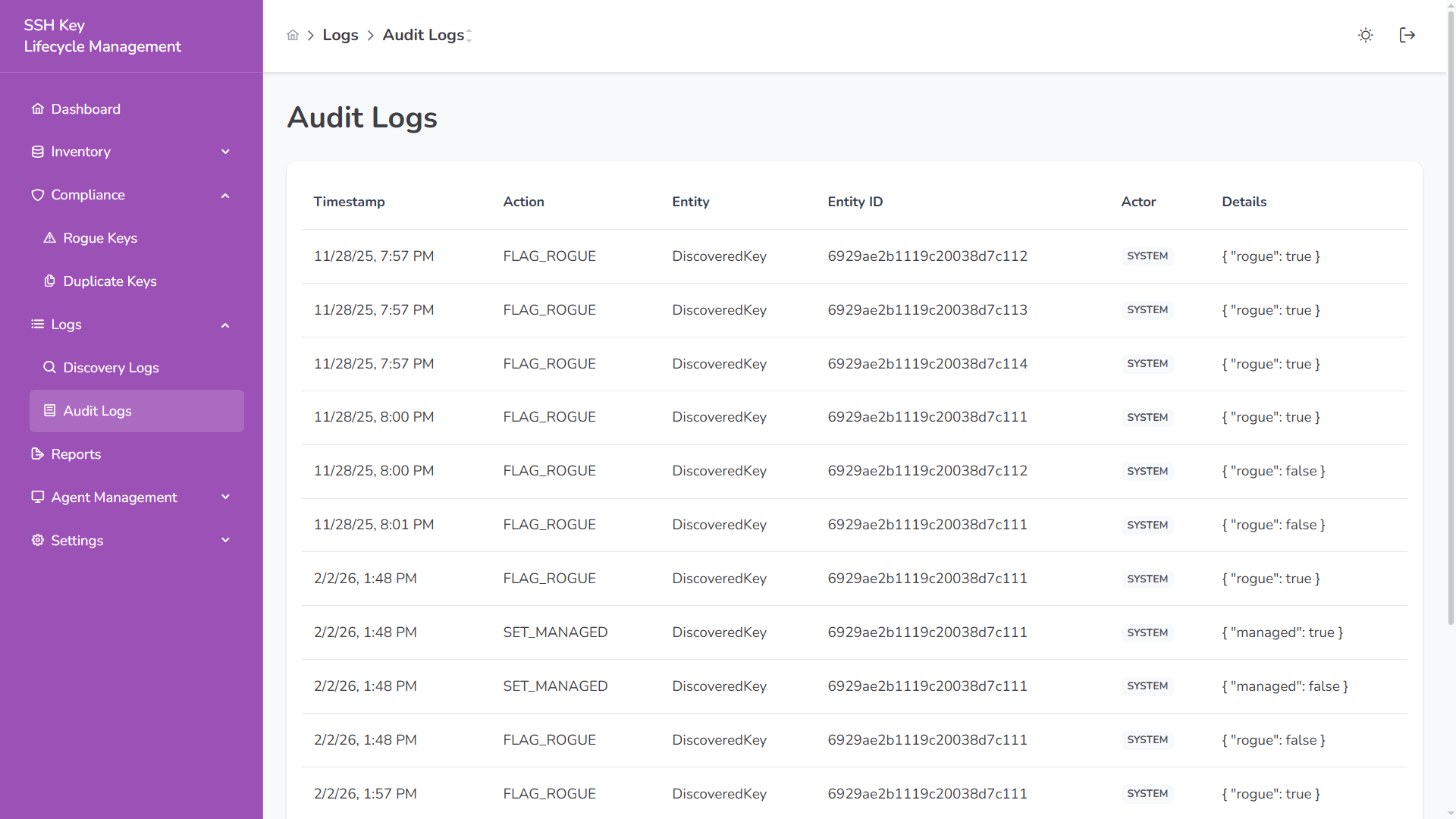Expand the Inventory section
1456x819 pixels.
(x=225, y=152)
